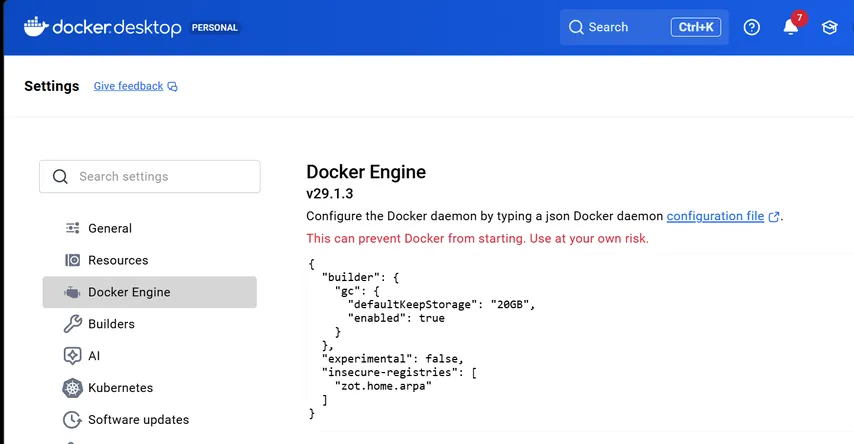The height and width of the screenshot is (444, 854).
Task: Click the Docker Engine sidebar icon
Action: (72, 293)
